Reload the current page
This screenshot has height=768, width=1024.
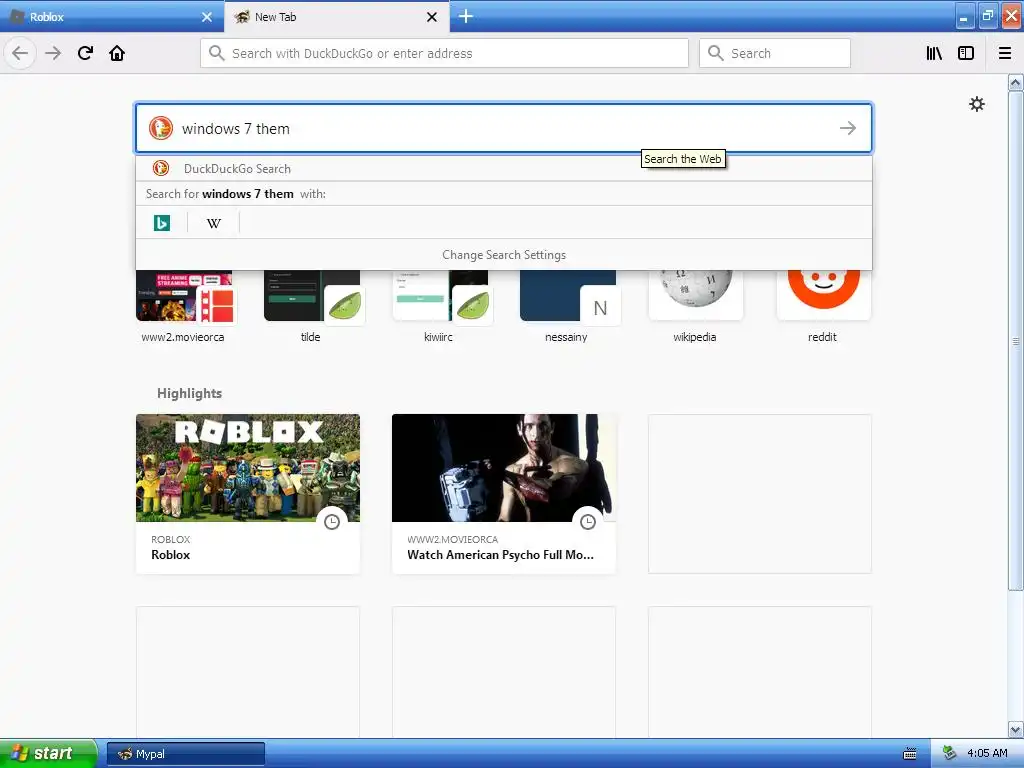tap(85, 53)
